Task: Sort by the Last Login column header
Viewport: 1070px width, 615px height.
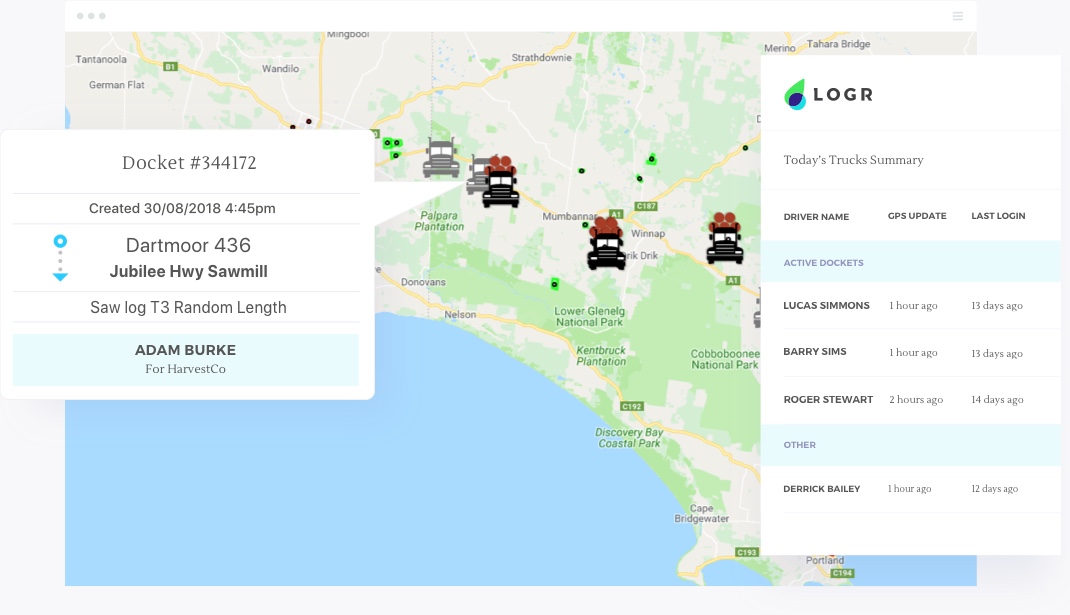Action: pyautogui.click(x=998, y=216)
